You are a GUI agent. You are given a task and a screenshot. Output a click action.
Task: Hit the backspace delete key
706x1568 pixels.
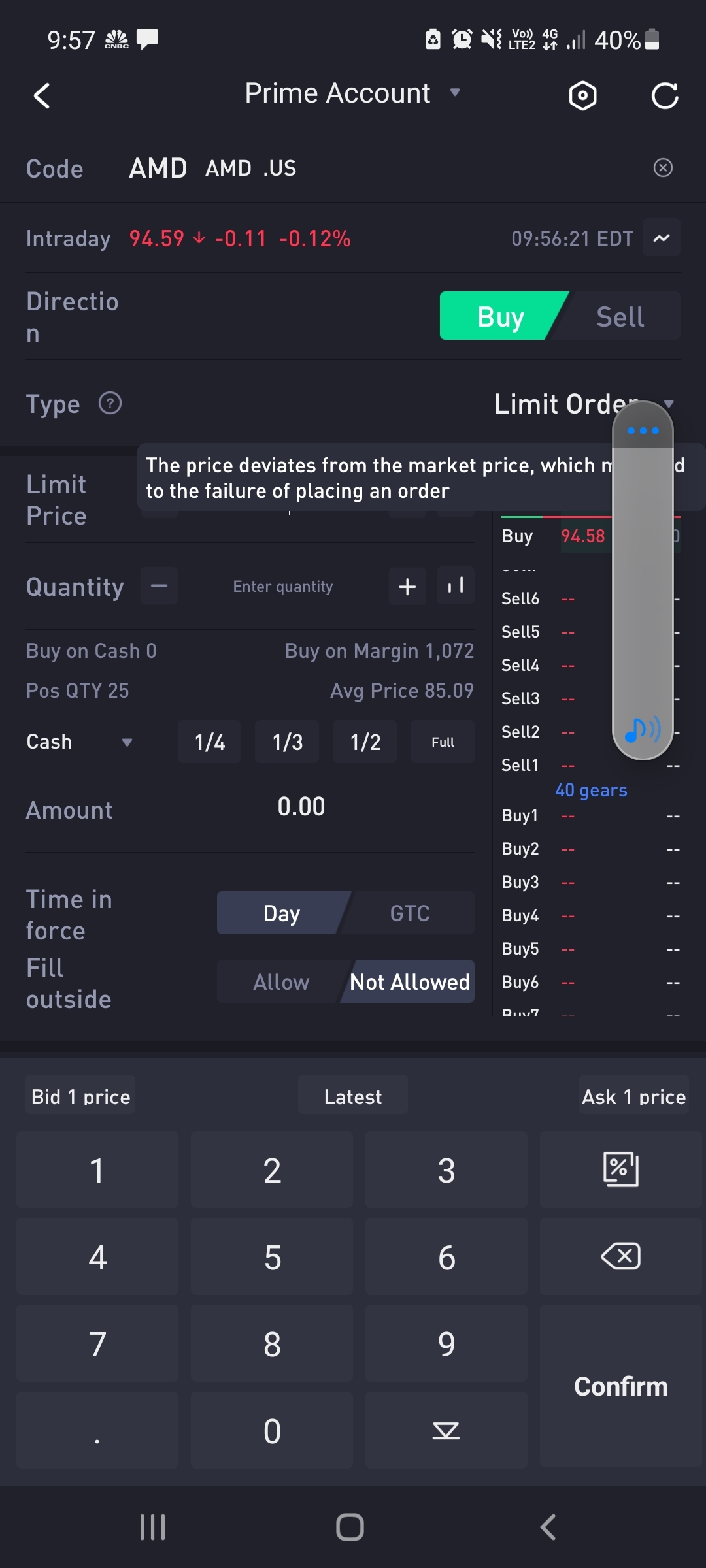coord(620,1256)
